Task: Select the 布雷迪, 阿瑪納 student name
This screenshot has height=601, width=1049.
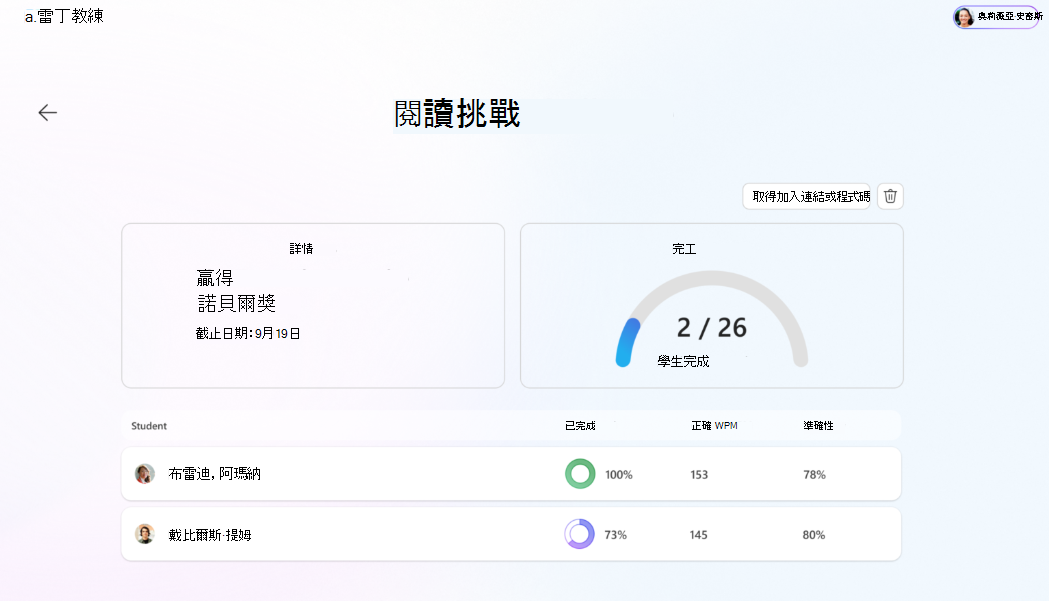Action: point(215,474)
